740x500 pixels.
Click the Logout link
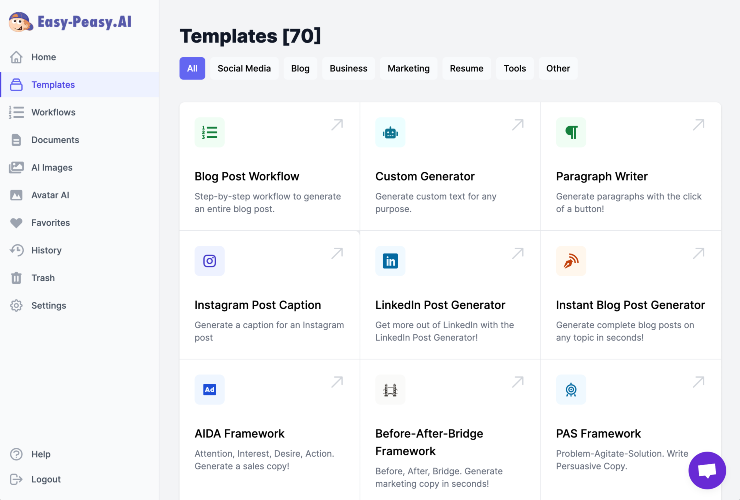click(x=46, y=480)
